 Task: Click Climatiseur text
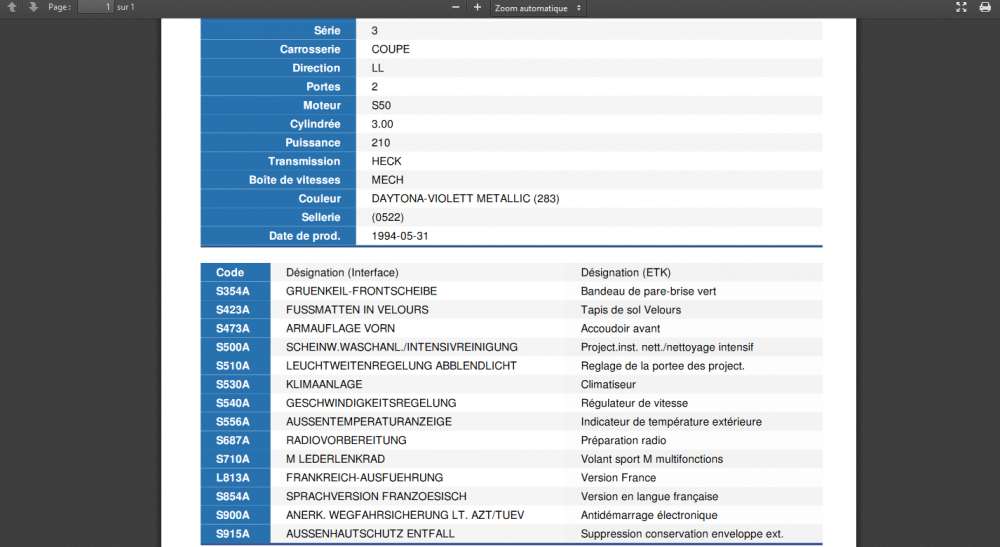point(608,384)
